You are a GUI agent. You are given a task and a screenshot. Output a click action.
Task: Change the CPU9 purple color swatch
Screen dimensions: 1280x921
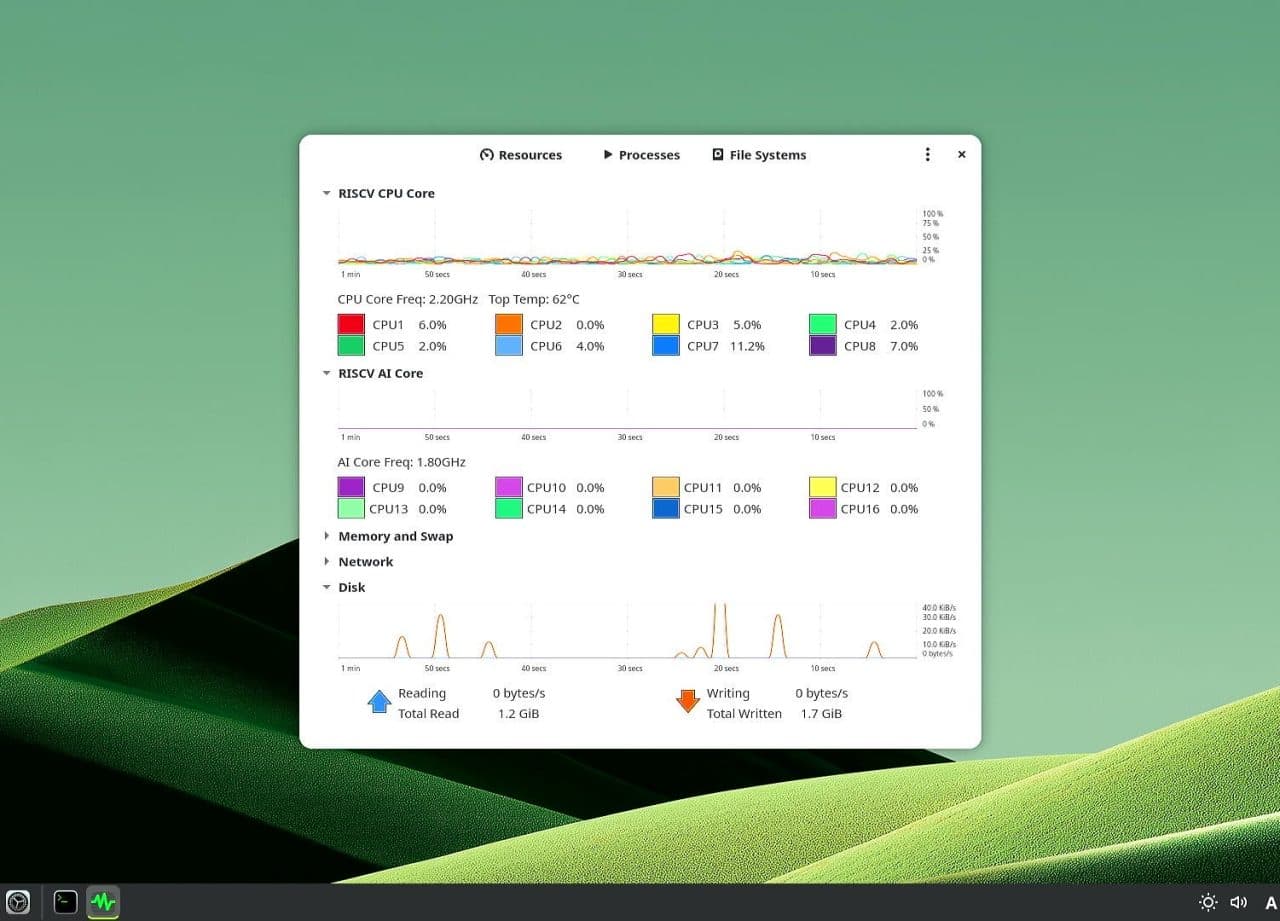(x=351, y=488)
